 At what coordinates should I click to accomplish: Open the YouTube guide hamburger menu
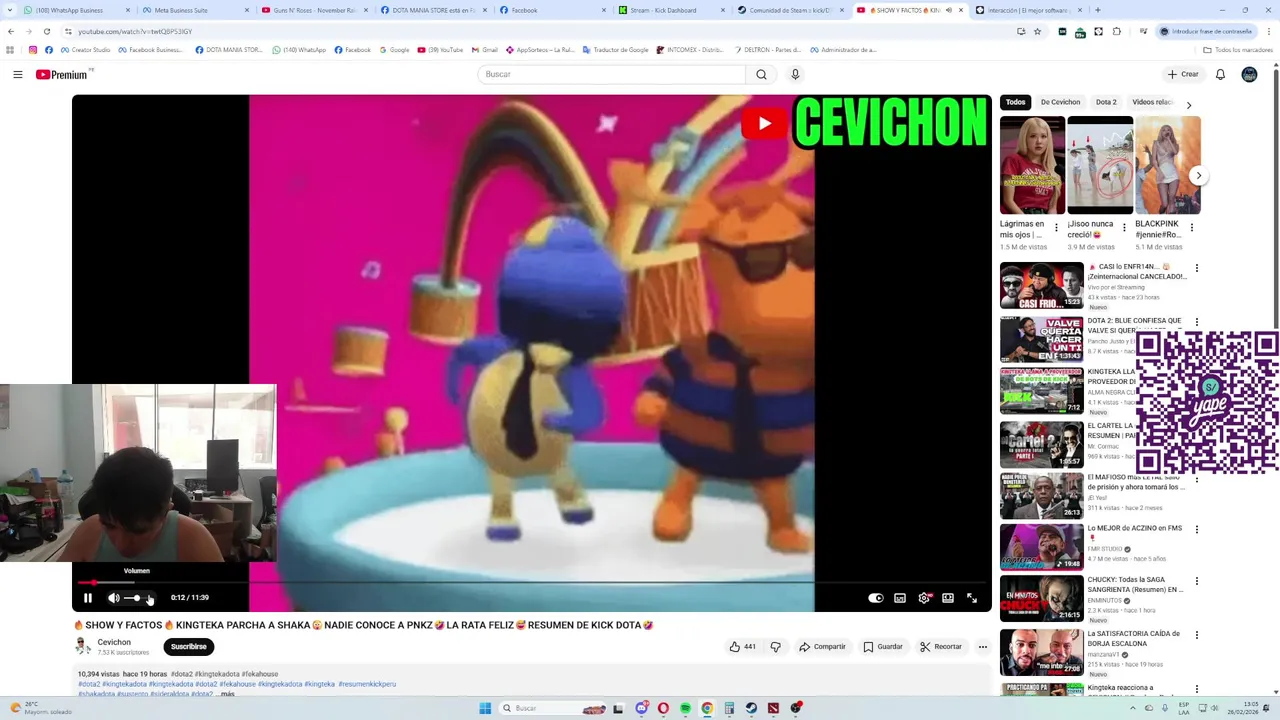(x=17, y=74)
